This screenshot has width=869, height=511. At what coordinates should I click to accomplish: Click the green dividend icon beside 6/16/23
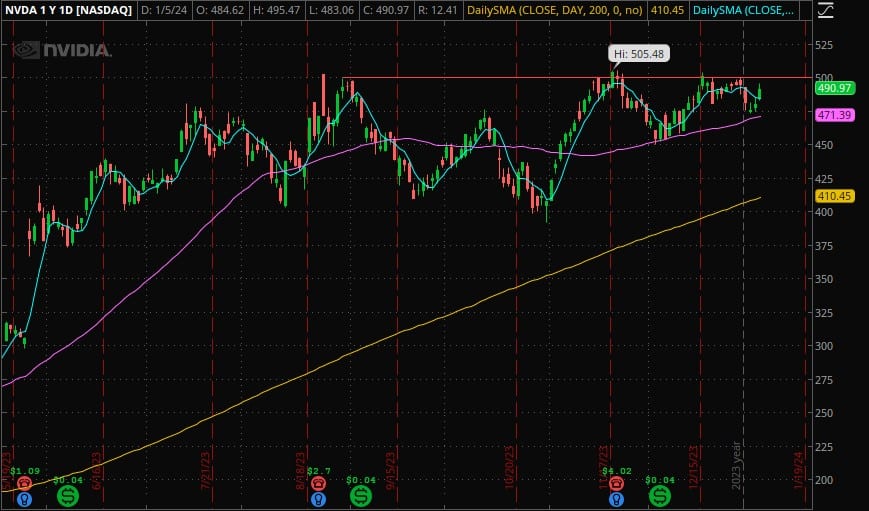pos(68,495)
